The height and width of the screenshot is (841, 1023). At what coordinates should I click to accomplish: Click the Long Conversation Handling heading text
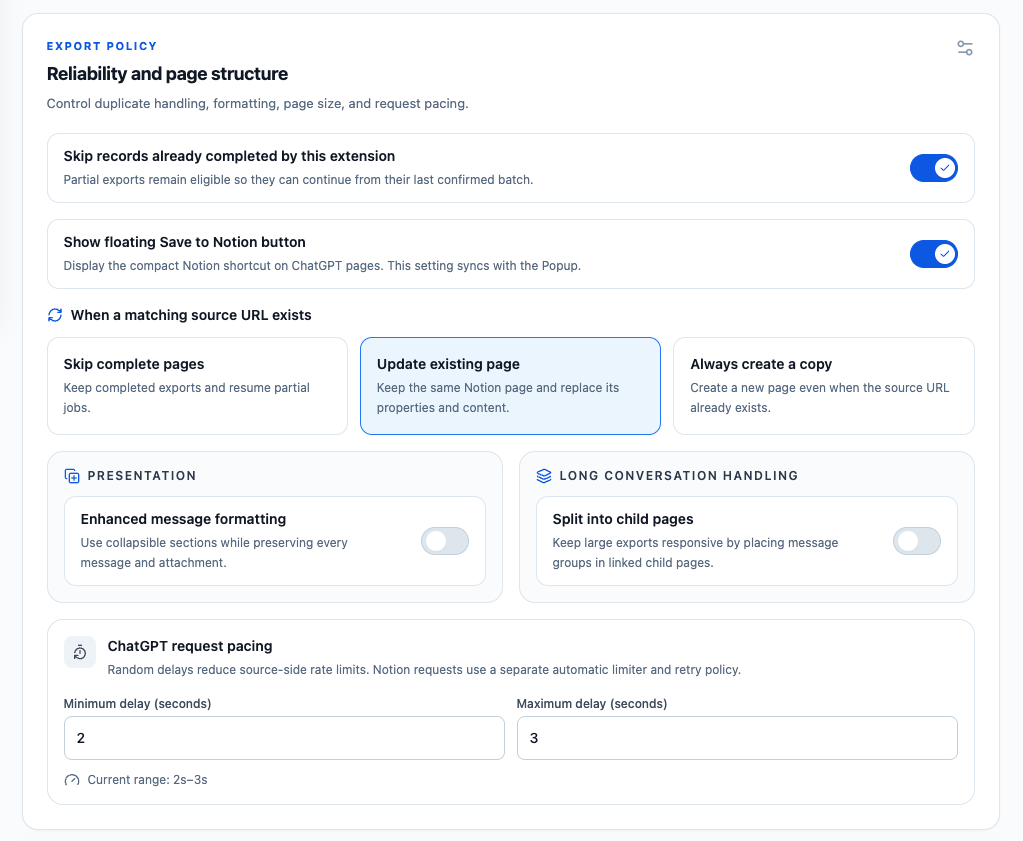pos(679,476)
